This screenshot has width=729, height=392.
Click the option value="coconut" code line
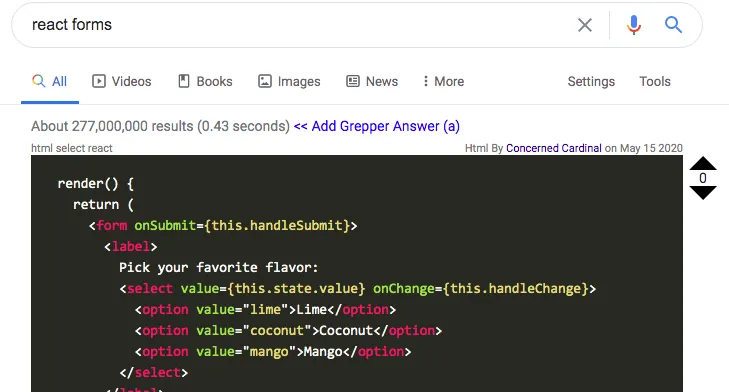288,331
